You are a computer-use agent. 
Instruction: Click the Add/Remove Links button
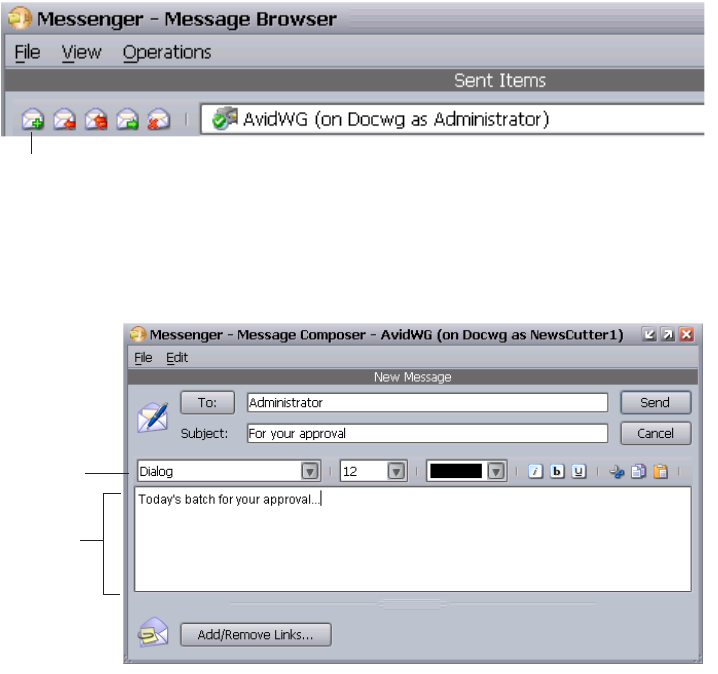(x=256, y=635)
